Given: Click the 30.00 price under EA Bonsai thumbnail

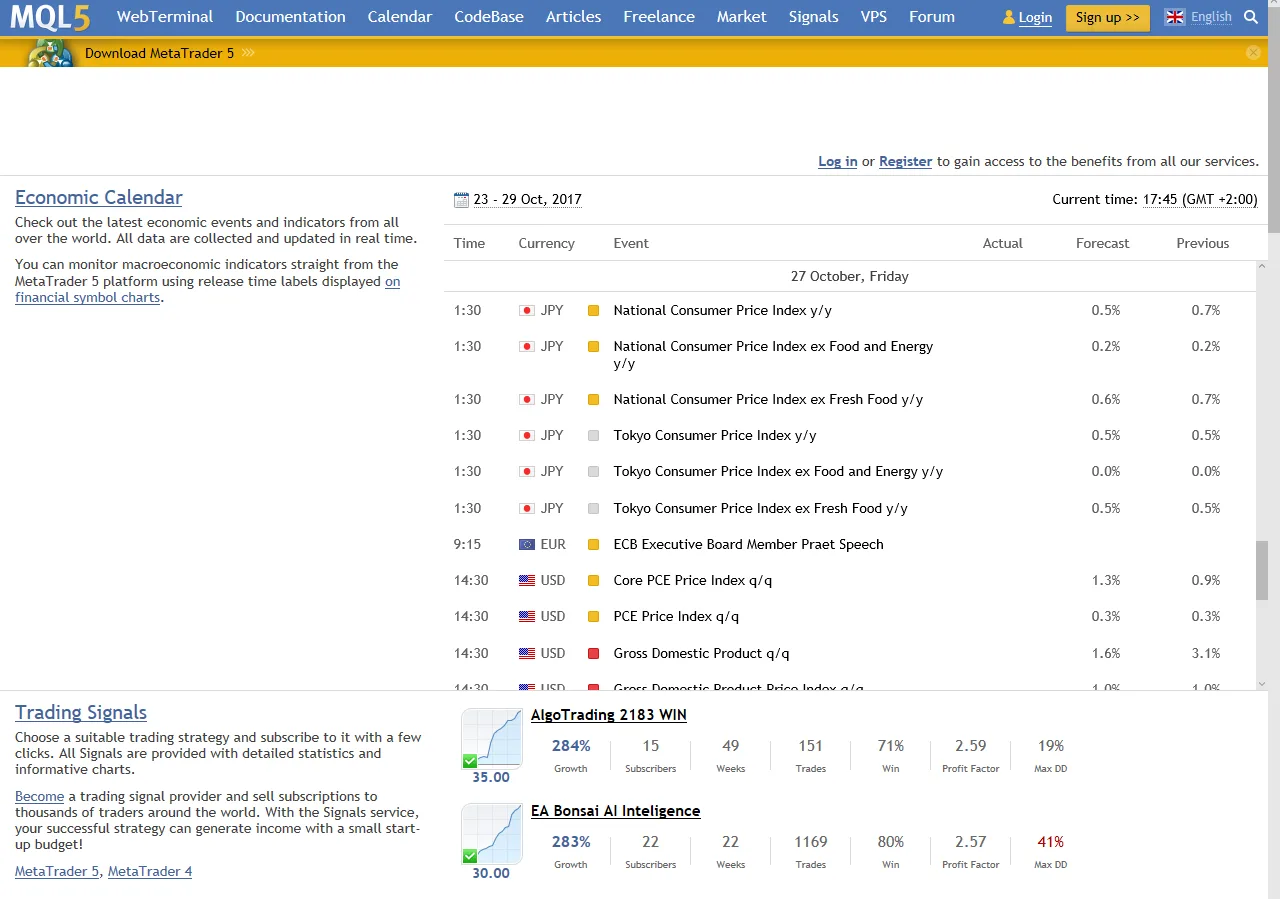Looking at the screenshot, I should pos(491,873).
